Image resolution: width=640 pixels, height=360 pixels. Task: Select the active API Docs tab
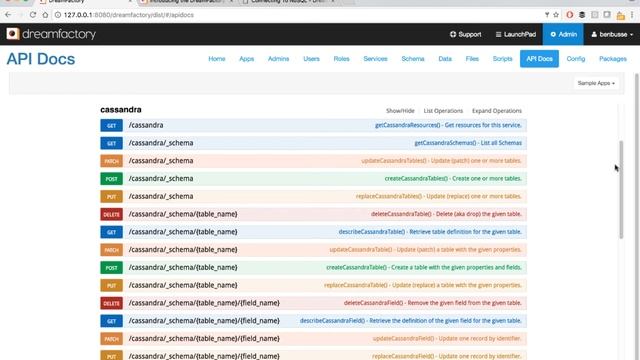point(539,59)
